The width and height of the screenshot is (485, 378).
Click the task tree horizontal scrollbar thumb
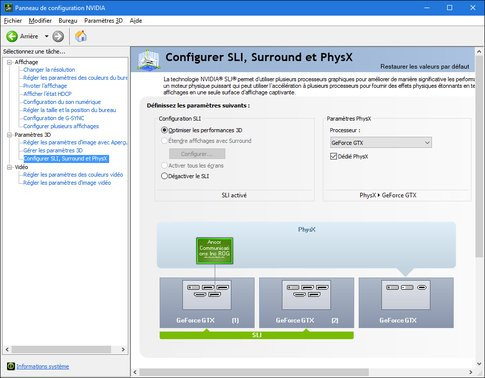[61, 349]
